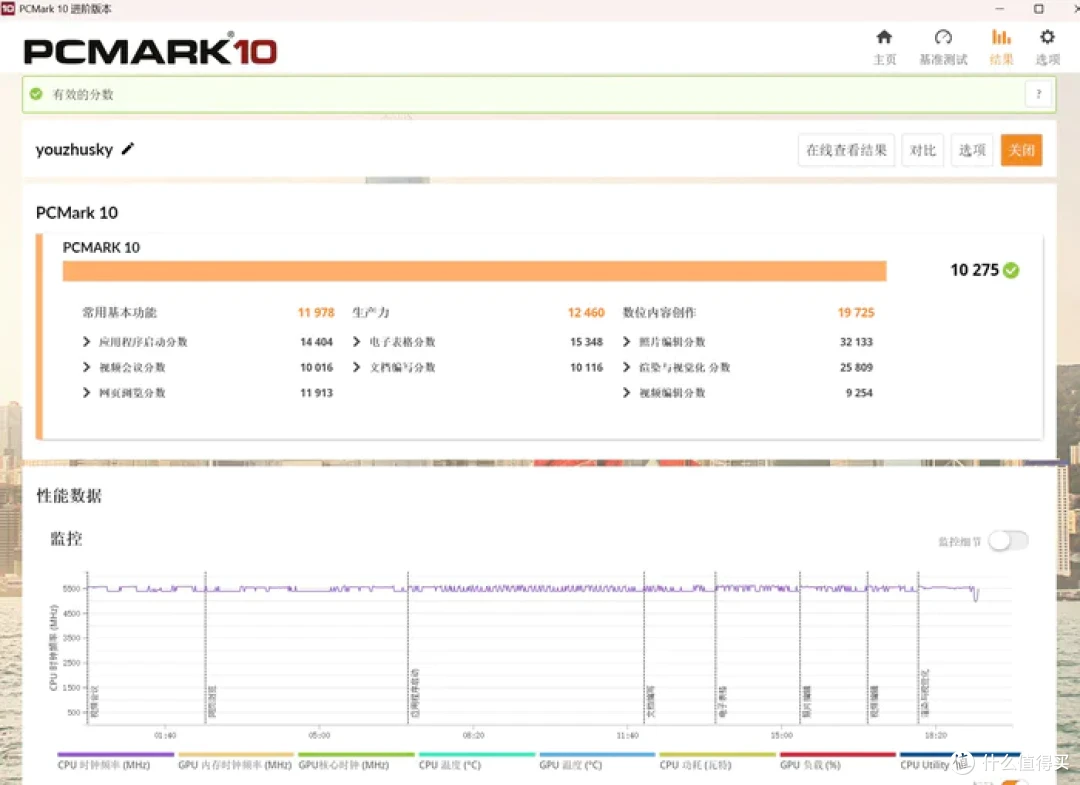Expand 电子表格分数 row

356,342
